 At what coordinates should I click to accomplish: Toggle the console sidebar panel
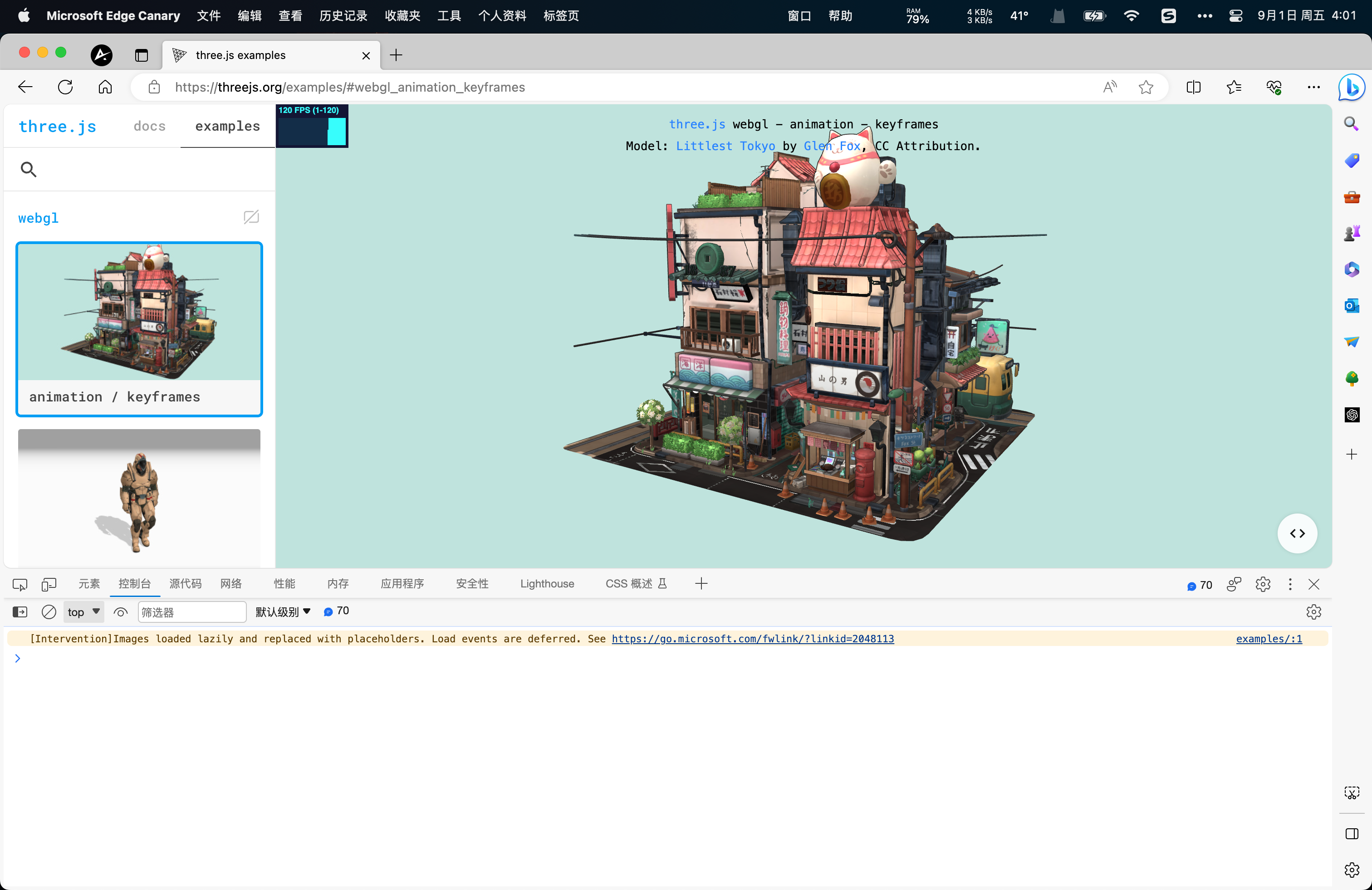pyautogui.click(x=20, y=611)
